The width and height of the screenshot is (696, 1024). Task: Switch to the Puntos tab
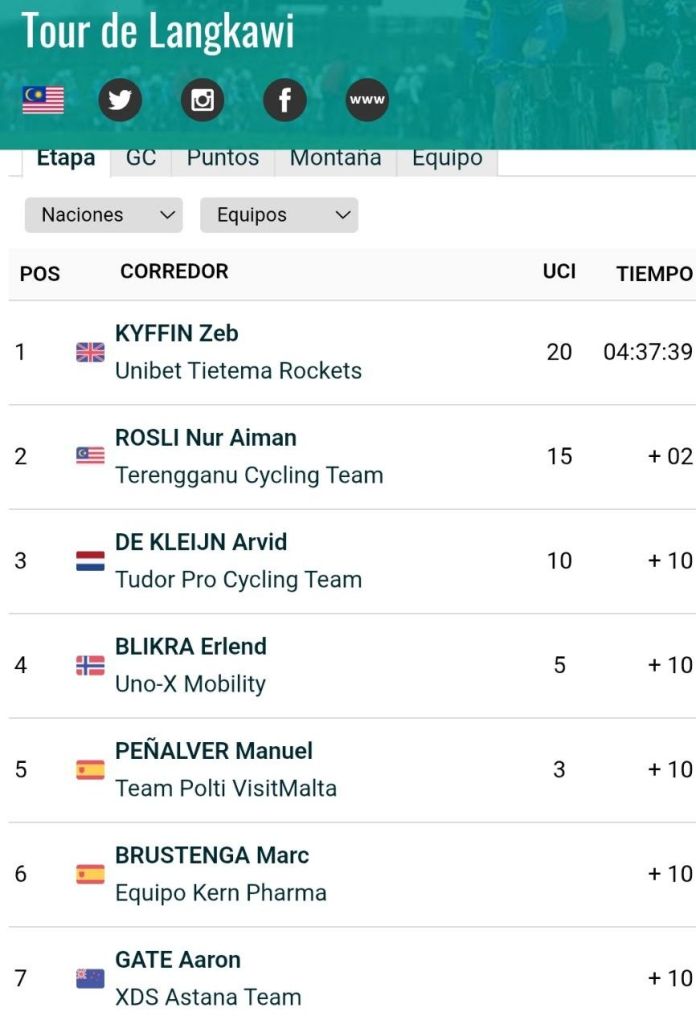click(x=223, y=159)
